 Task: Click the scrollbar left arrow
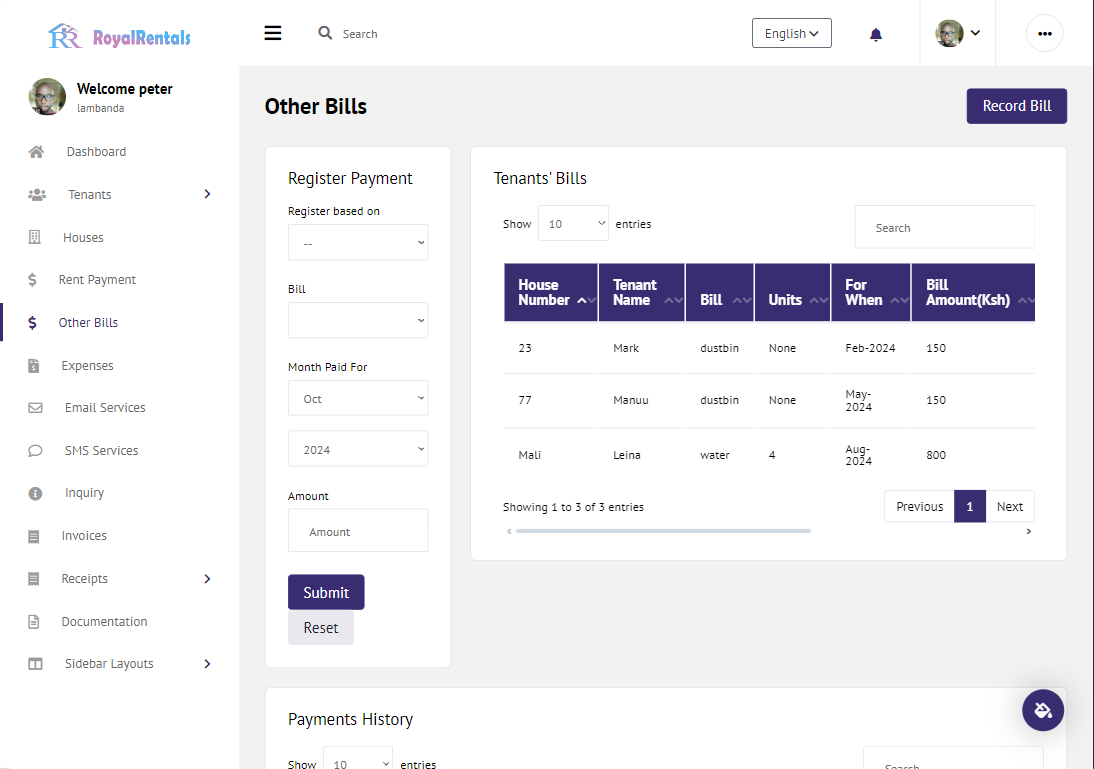click(509, 531)
